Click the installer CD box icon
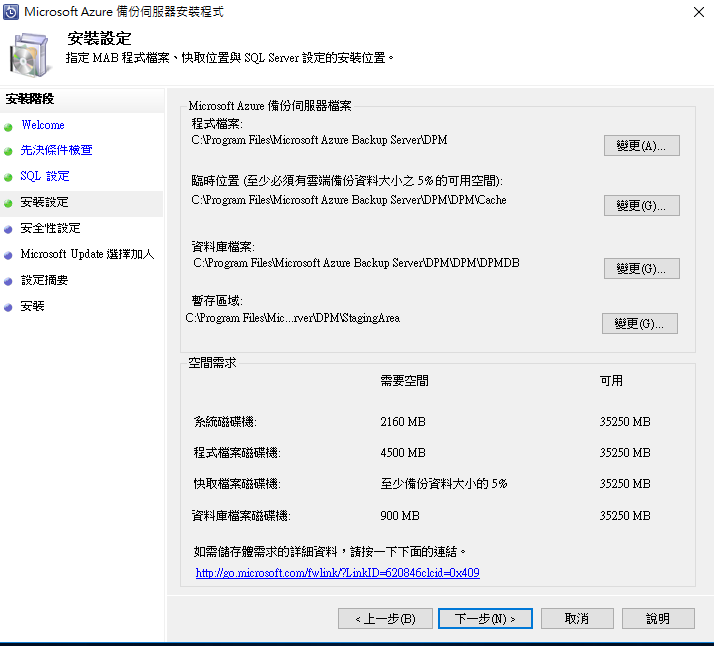Viewport: 714px width, 646px height. [29, 55]
